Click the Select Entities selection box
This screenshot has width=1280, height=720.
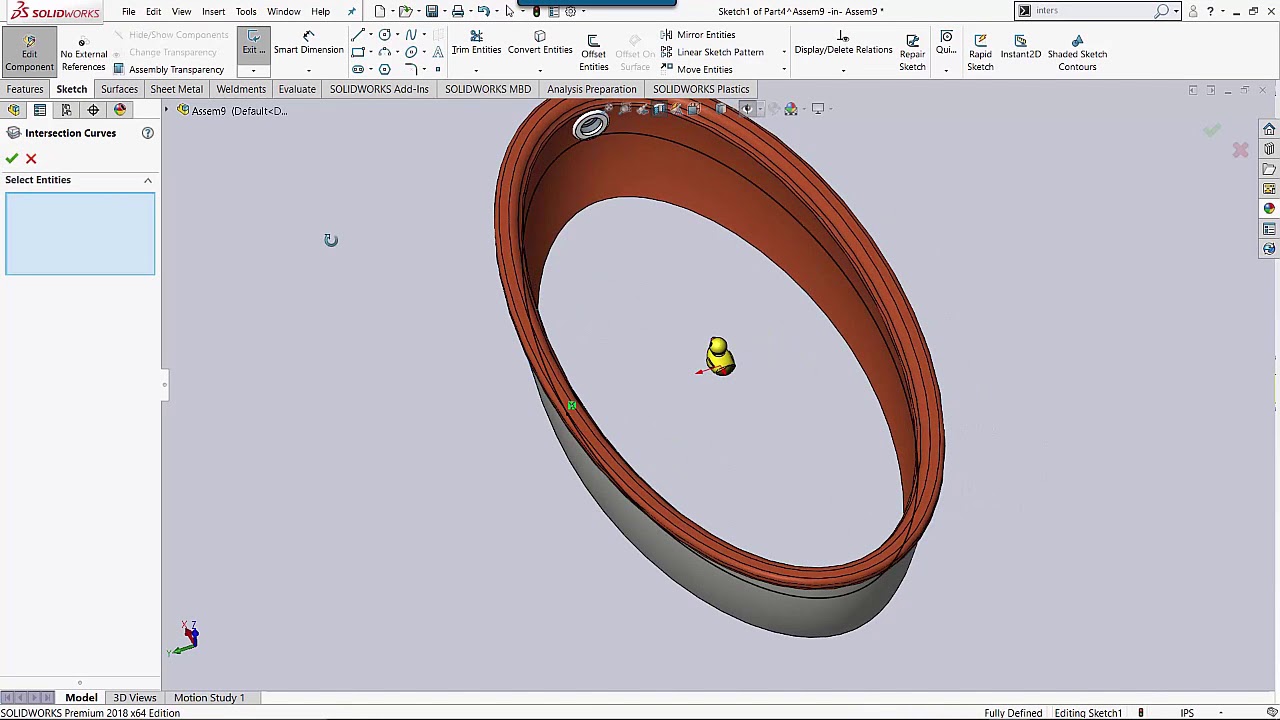pyautogui.click(x=80, y=234)
